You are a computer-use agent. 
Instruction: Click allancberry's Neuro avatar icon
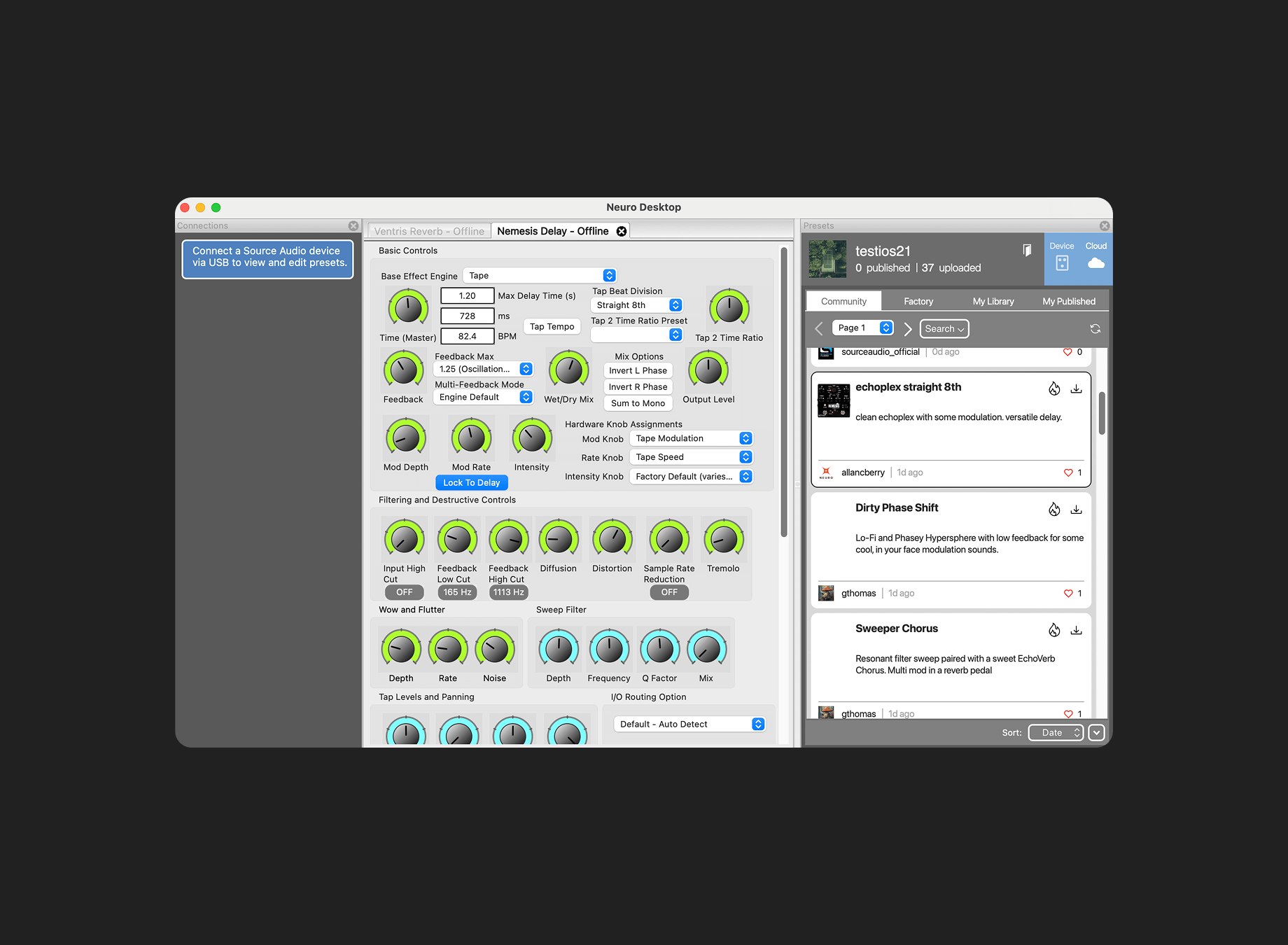coord(826,472)
